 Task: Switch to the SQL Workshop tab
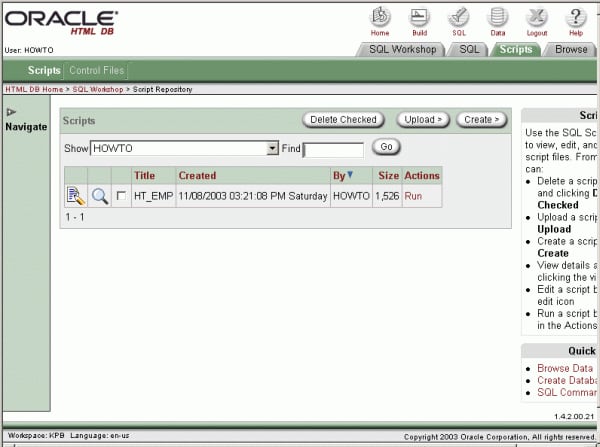(x=402, y=49)
